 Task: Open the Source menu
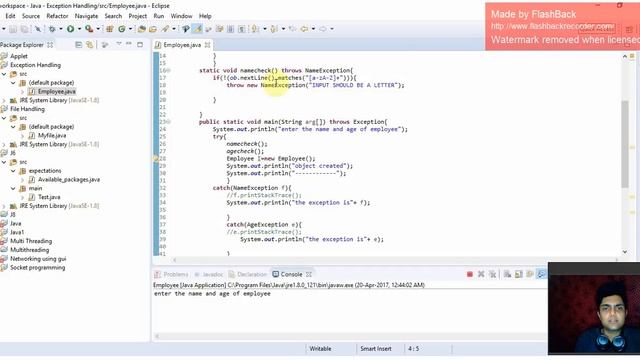pyautogui.click(x=31, y=16)
